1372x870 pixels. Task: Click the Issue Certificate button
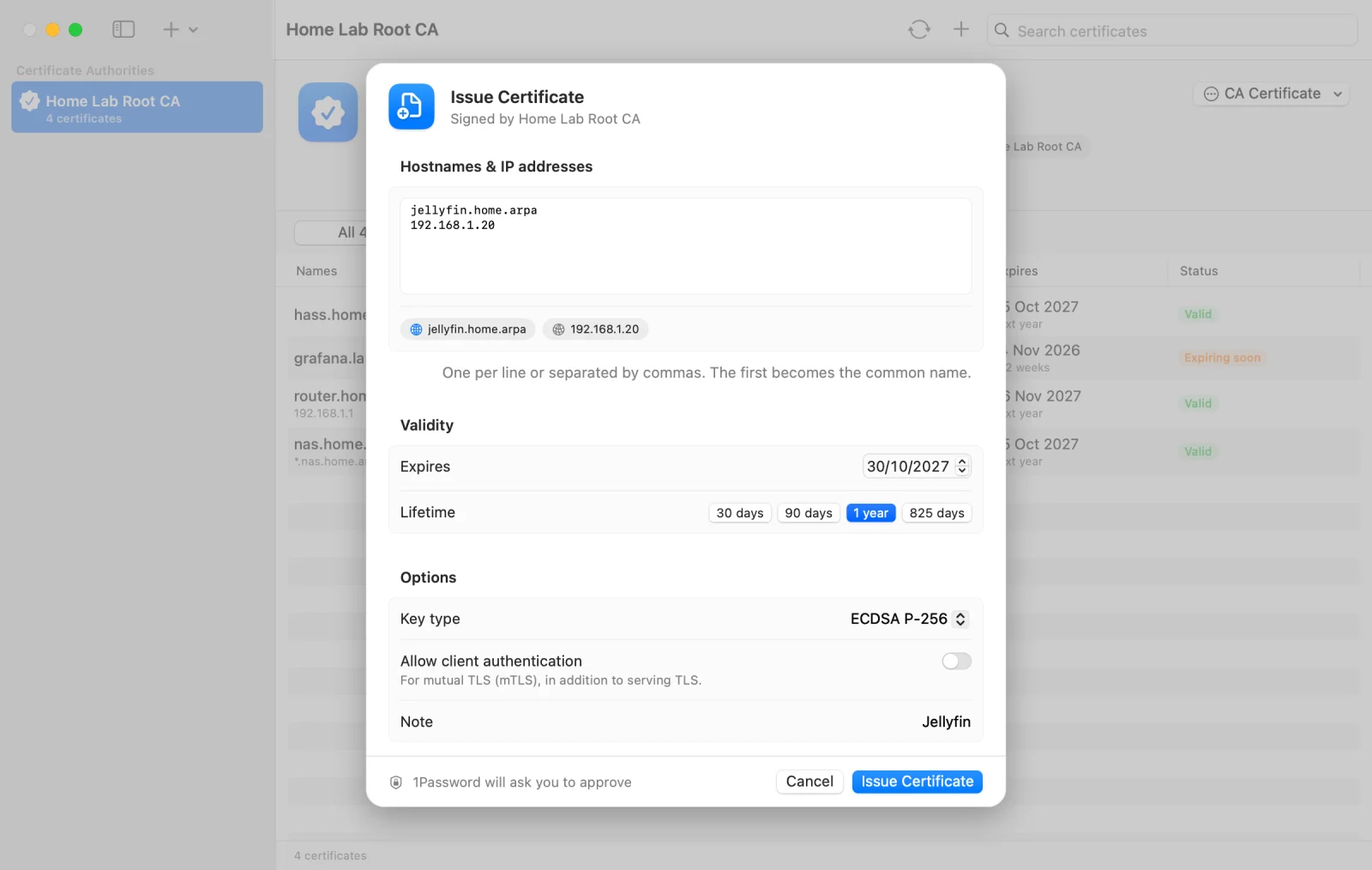917,782
